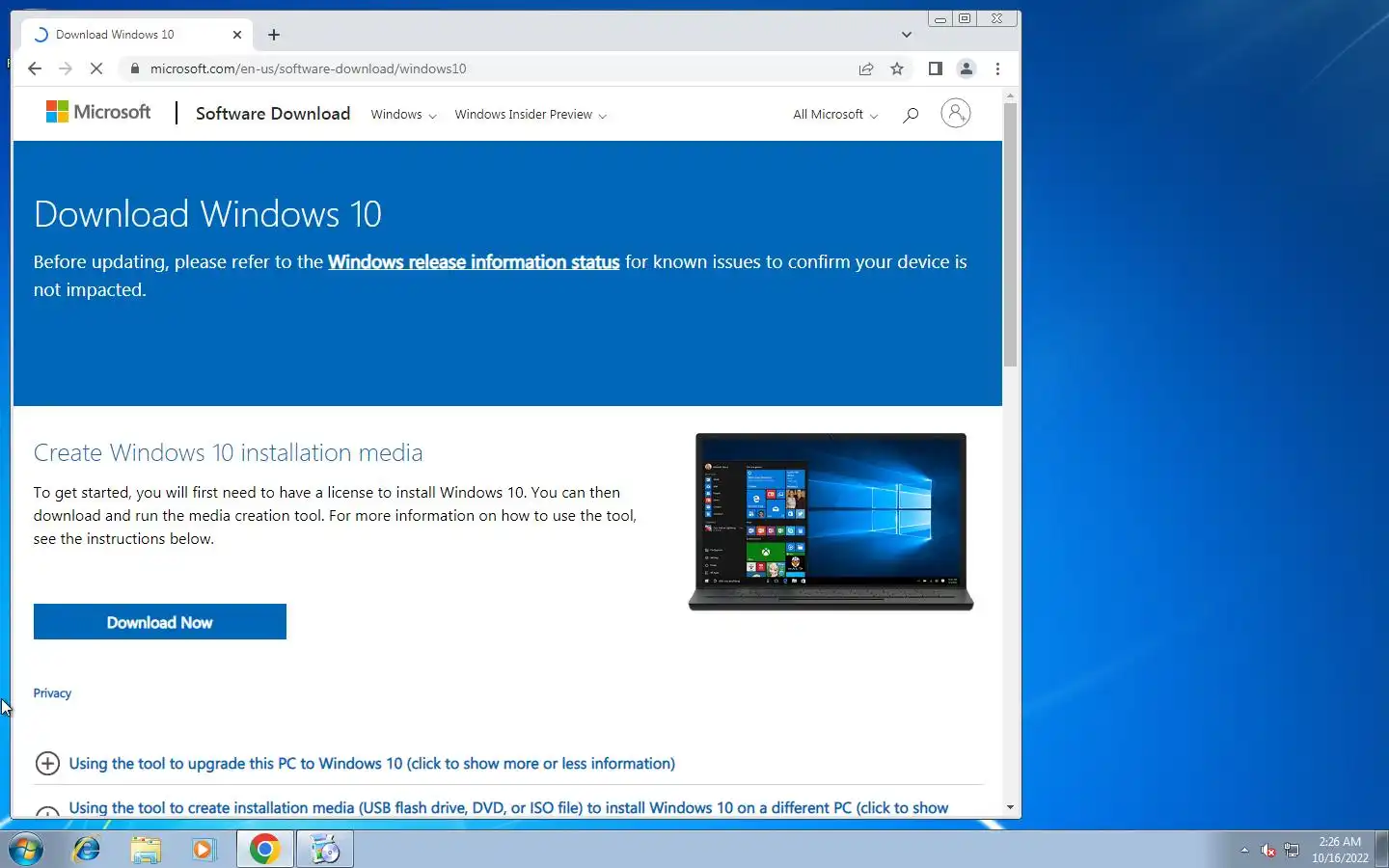Click Create Windows 10 installation media heading
The image size is (1389, 868).
pos(228,452)
